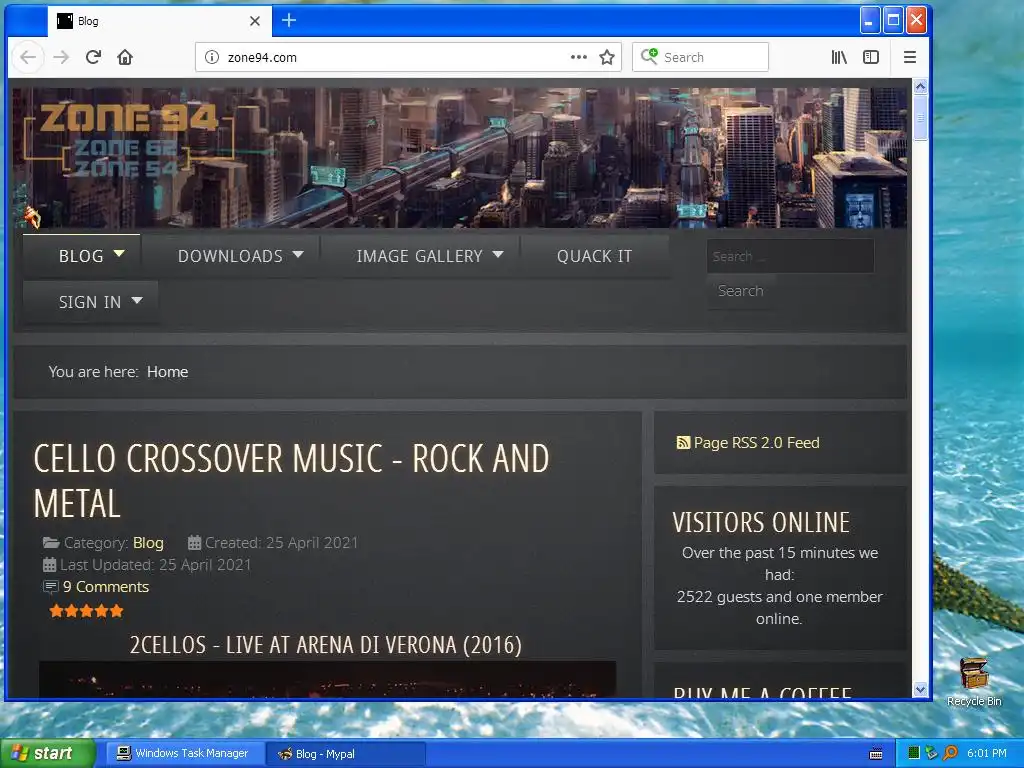This screenshot has height=768, width=1024.
Task: Click the 2Cellos video thumbnail
Action: [327, 679]
